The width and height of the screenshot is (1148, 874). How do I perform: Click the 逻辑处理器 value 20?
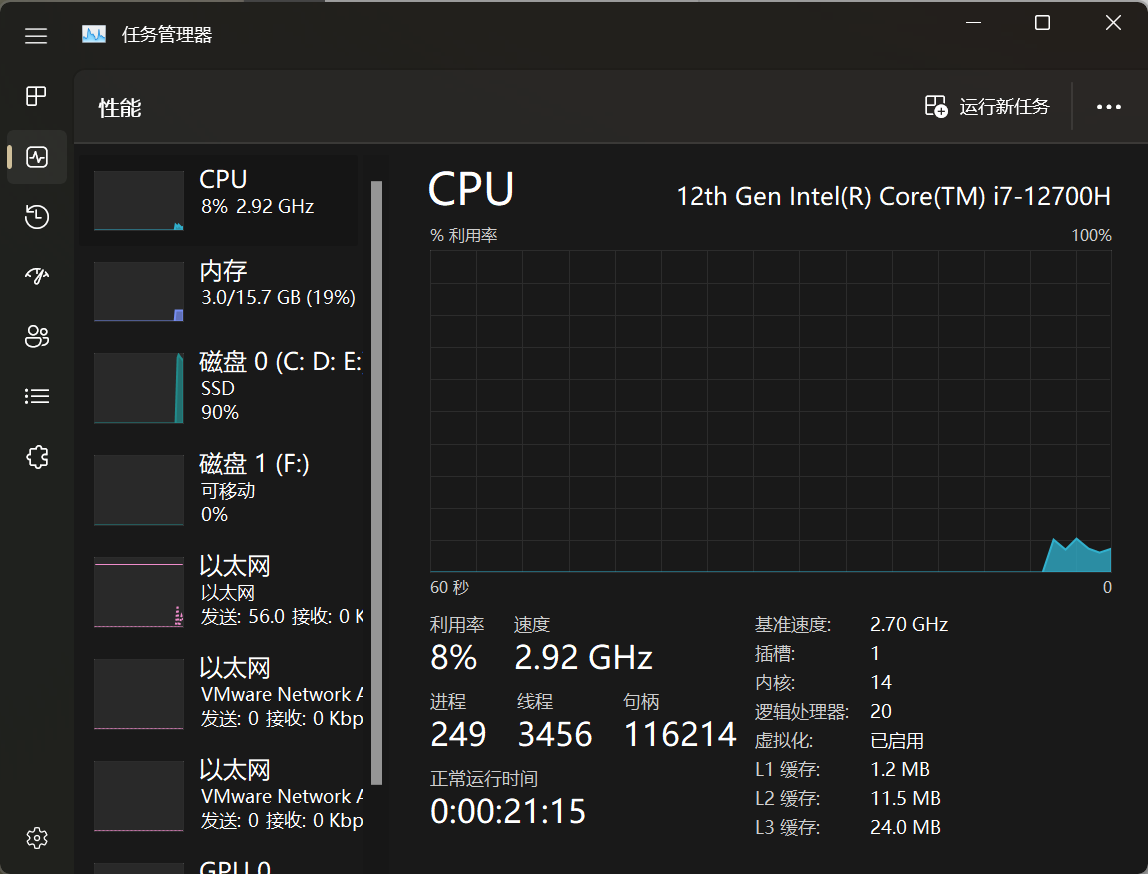pos(881,711)
